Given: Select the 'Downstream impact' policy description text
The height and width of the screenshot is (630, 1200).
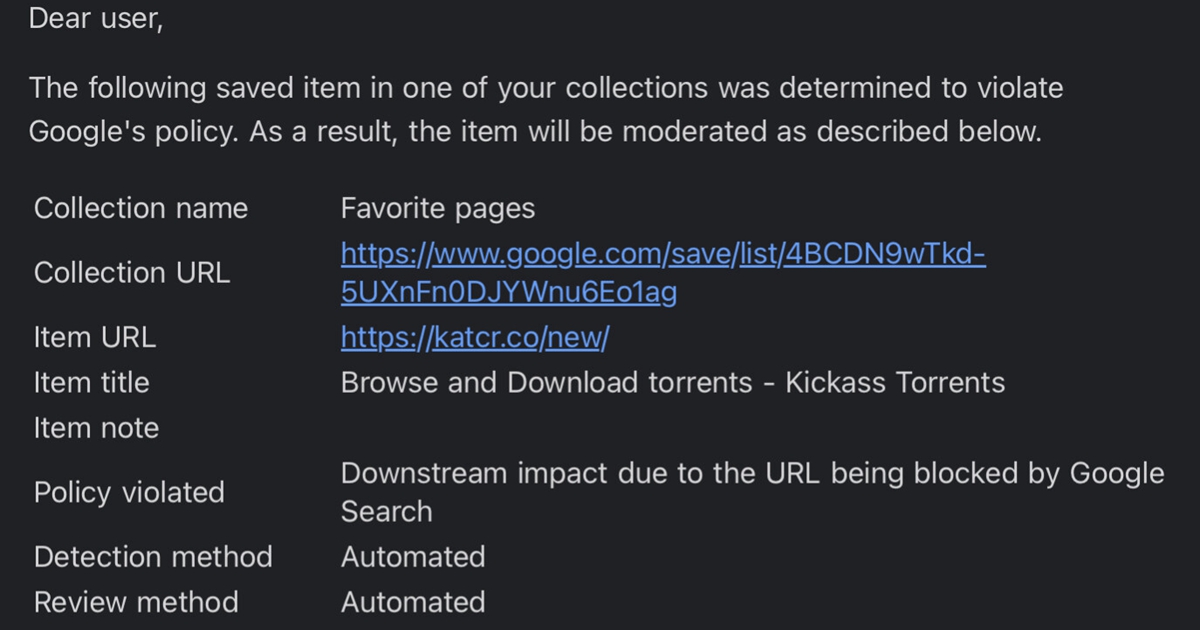Looking at the screenshot, I should click(753, 492).
